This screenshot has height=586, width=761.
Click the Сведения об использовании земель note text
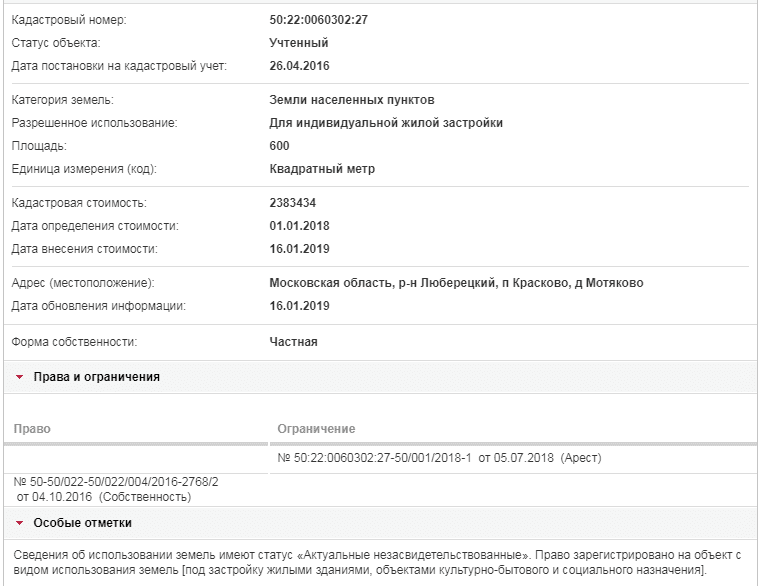pyautogui.click(x=377, y=562)
